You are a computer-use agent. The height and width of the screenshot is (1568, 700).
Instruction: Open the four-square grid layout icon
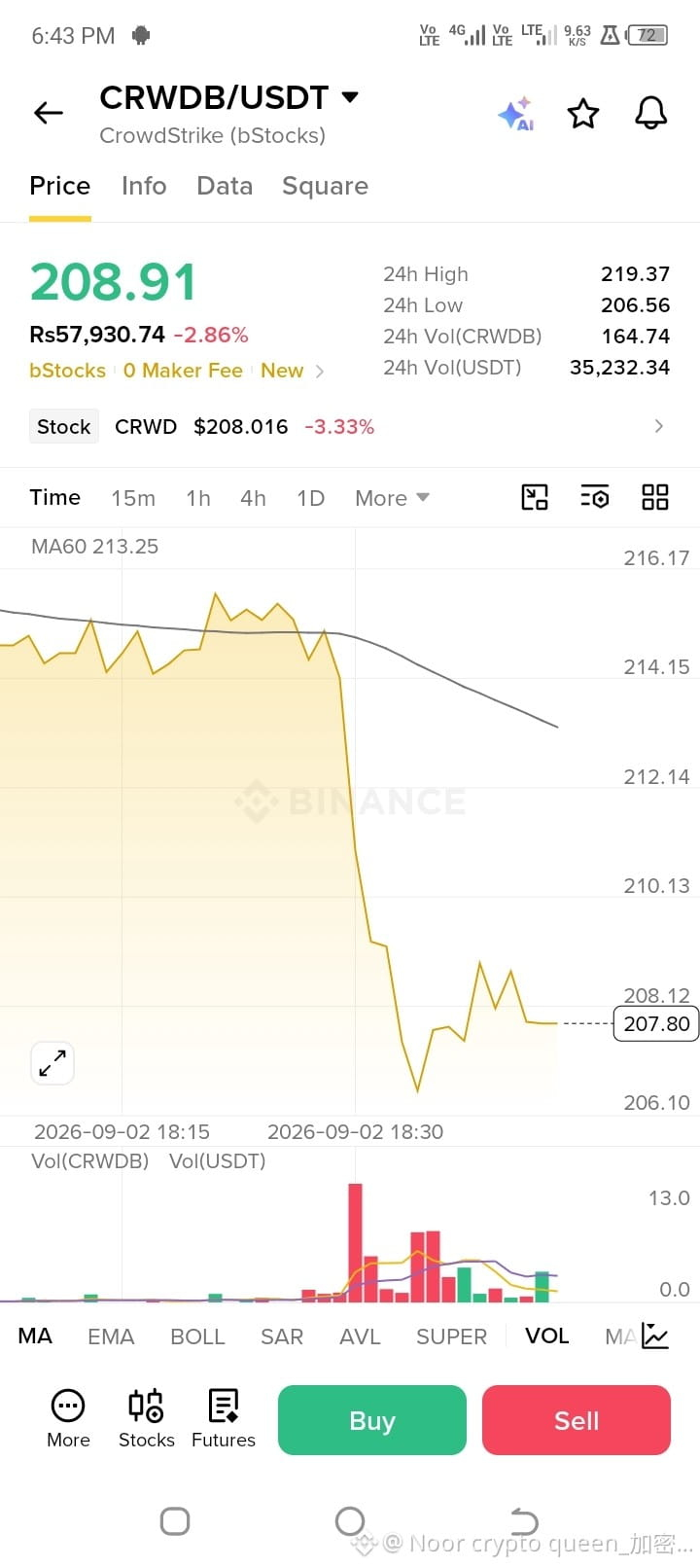[655, 497]
